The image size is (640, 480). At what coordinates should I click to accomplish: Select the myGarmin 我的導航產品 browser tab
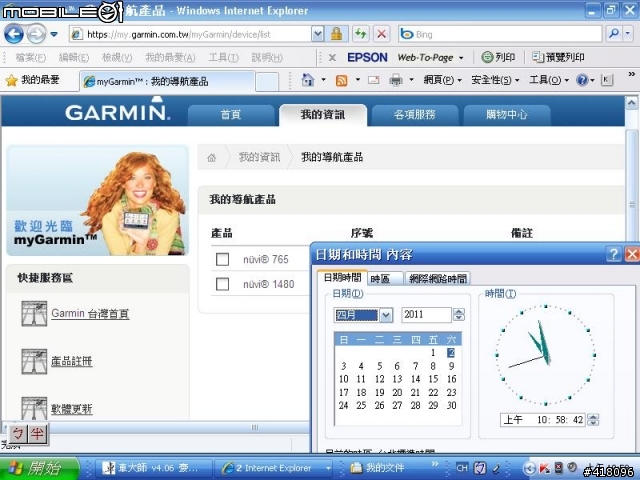click(x=167, y=81)
